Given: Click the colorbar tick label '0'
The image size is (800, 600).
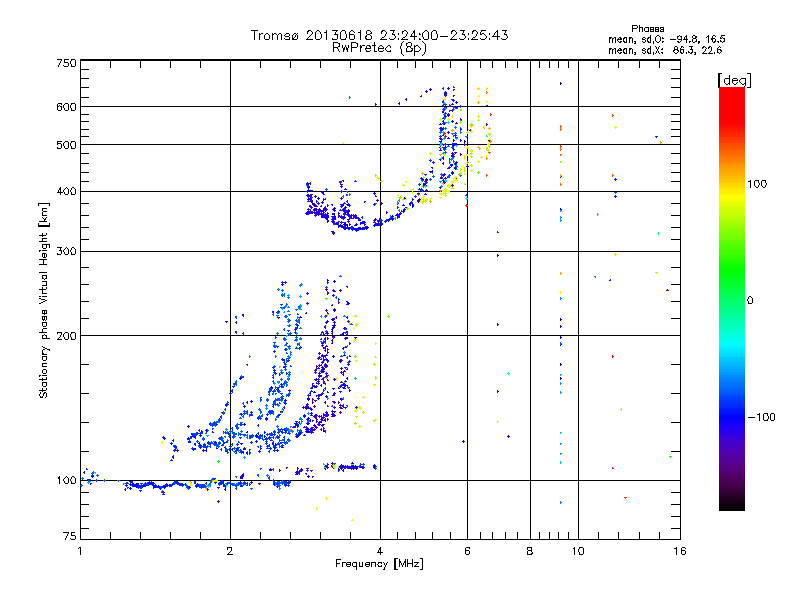Looking at the screenshot, I should coord(750,301).
